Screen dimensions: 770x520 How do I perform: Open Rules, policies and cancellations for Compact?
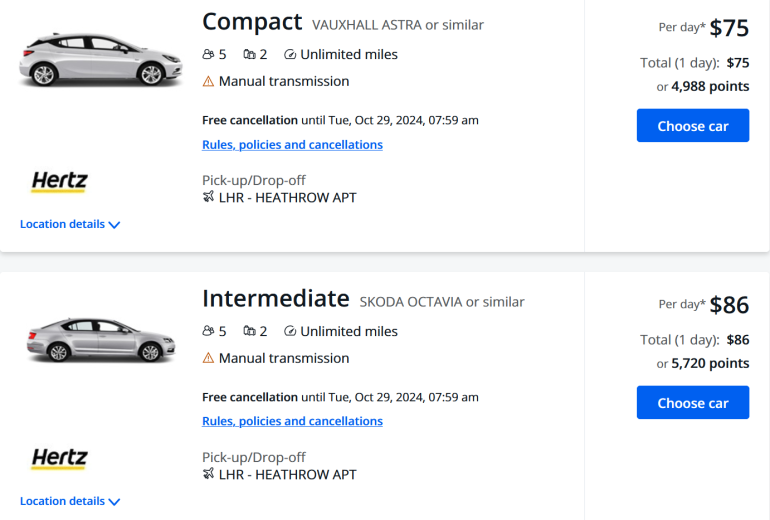(292, 145)
